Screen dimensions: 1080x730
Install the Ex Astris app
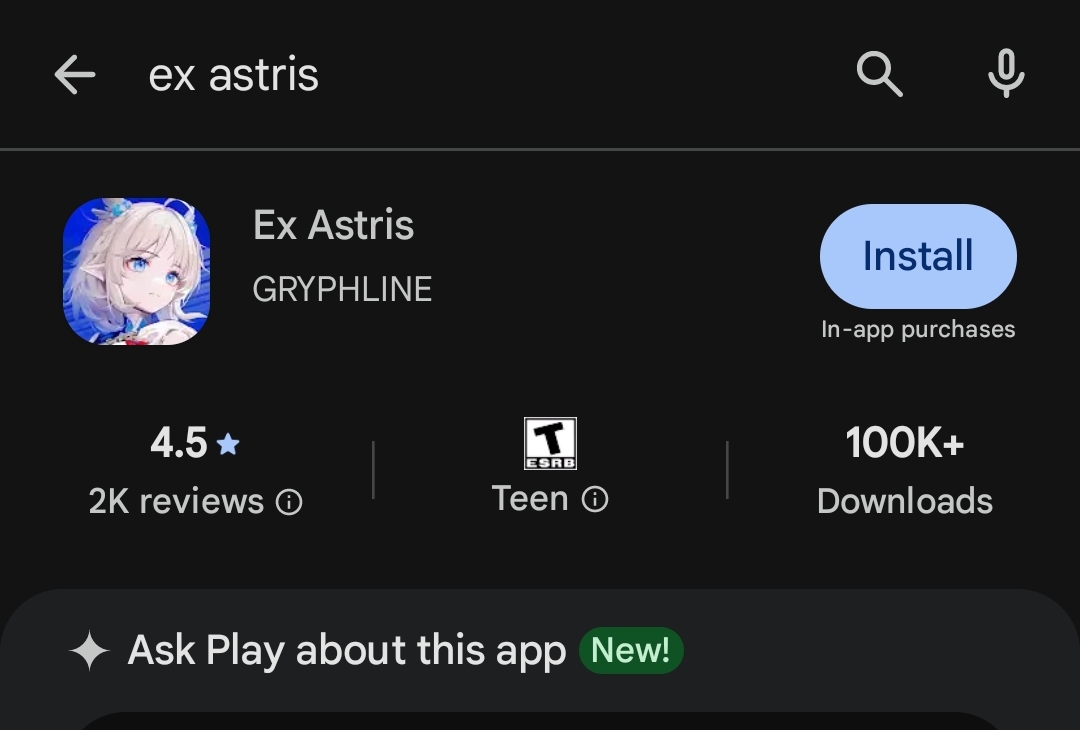click(x=918, y=256)
